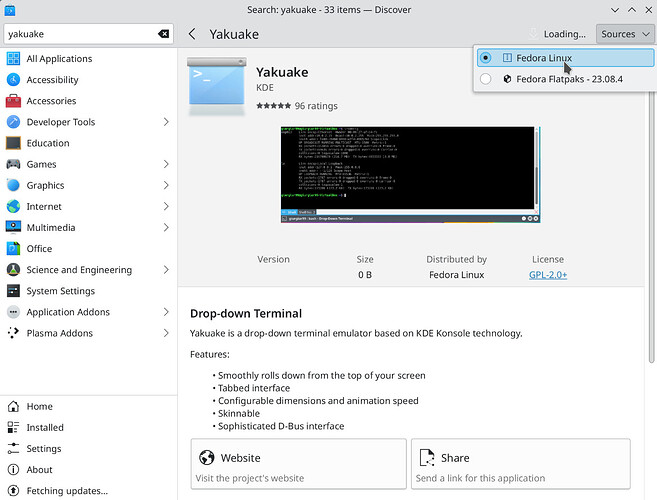Click the Installed list icon
This screenshot has height=500, width=657.
[x=13, y=427]
